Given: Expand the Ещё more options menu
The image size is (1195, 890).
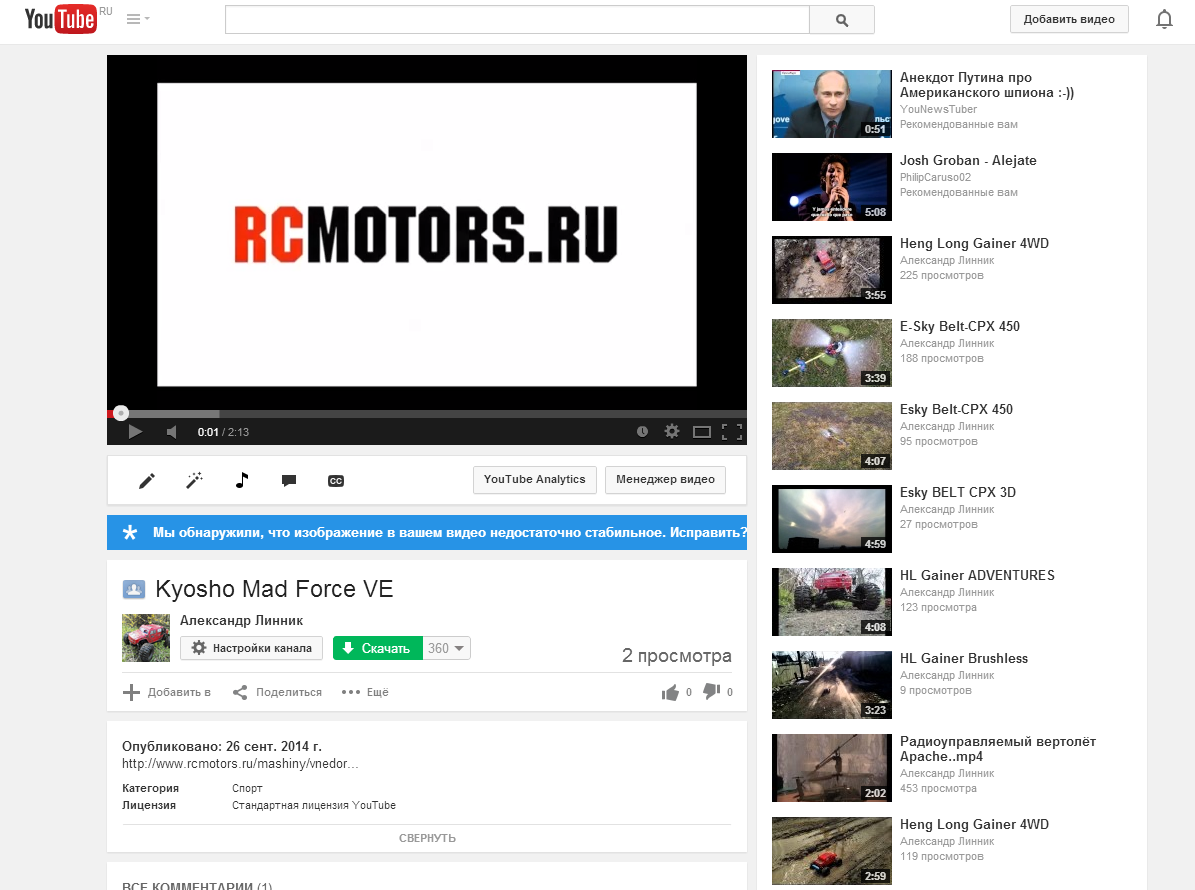Looking at the screenshot, I should pos(365,693).
